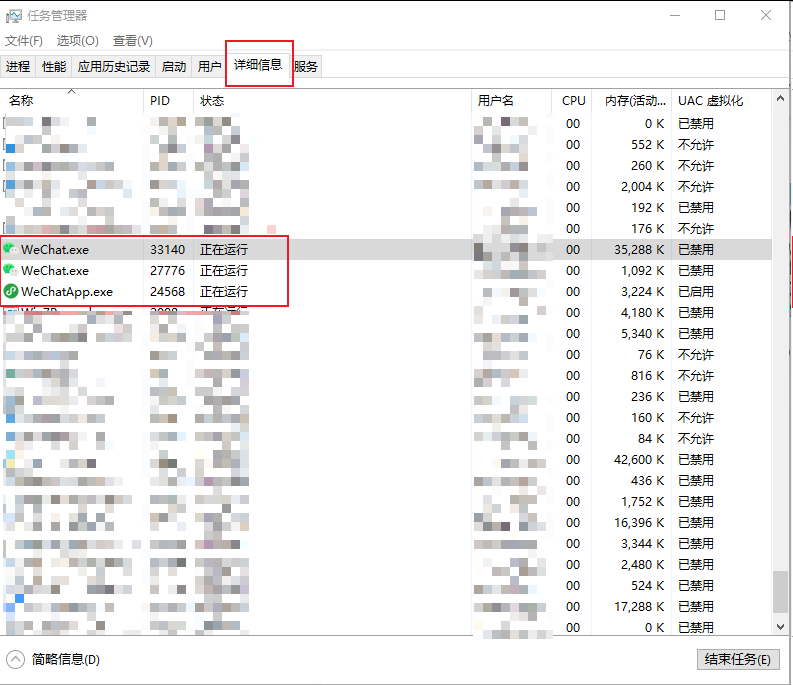Switch to the 性能 tab
Image resolution: width=793 pixels, height=685 pixels.
[x=54, y=66]
